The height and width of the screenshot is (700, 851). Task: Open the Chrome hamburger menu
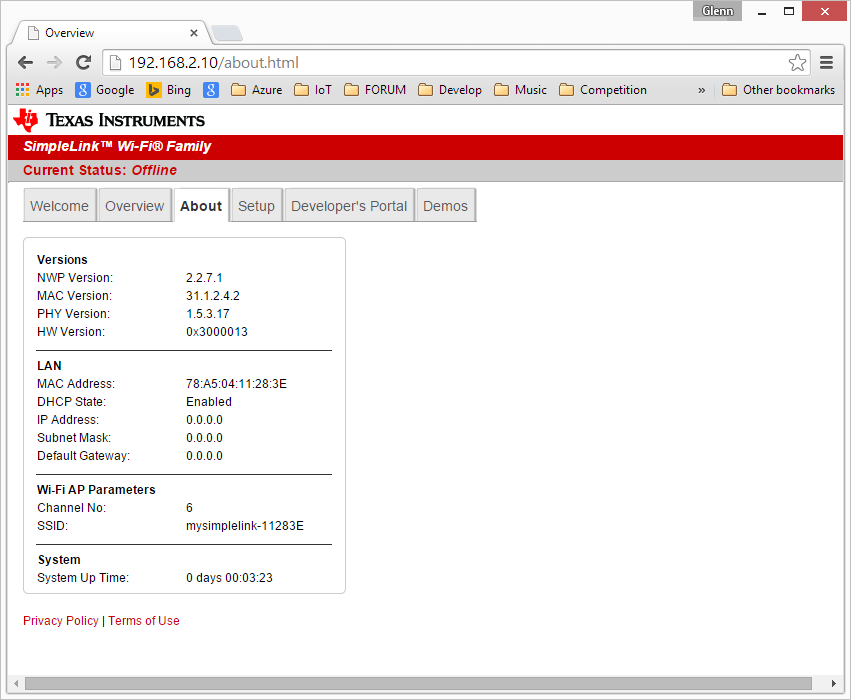pos(826,63)
